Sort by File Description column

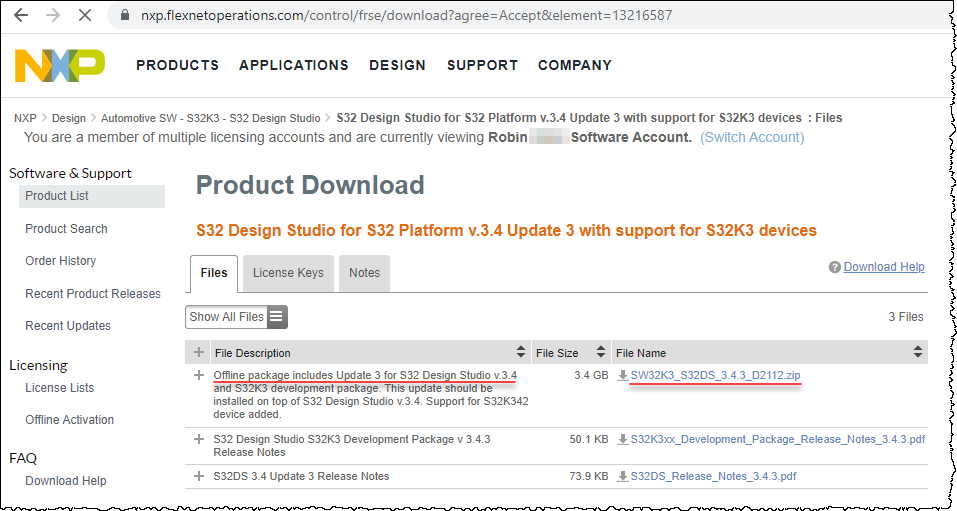click(521, 352)
